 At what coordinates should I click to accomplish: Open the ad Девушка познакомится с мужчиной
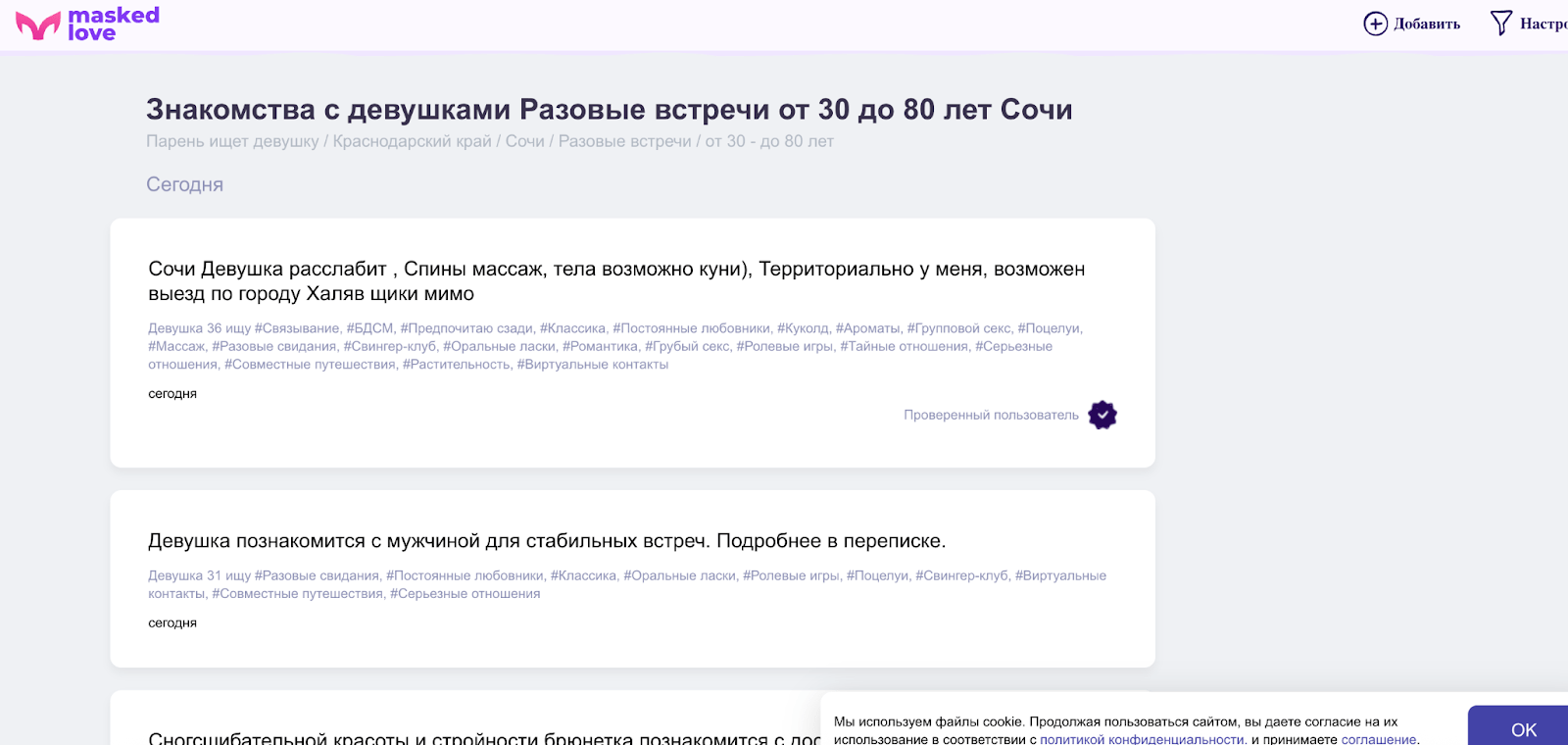tap(547, 541)
